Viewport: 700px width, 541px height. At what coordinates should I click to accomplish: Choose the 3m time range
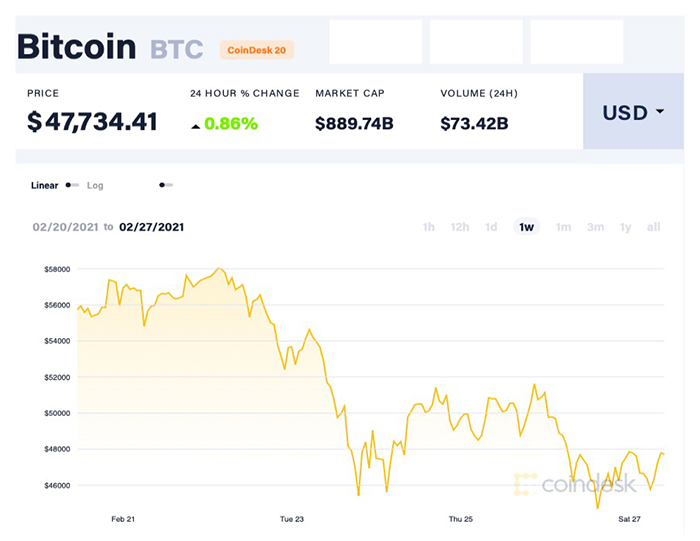point(595,227)
